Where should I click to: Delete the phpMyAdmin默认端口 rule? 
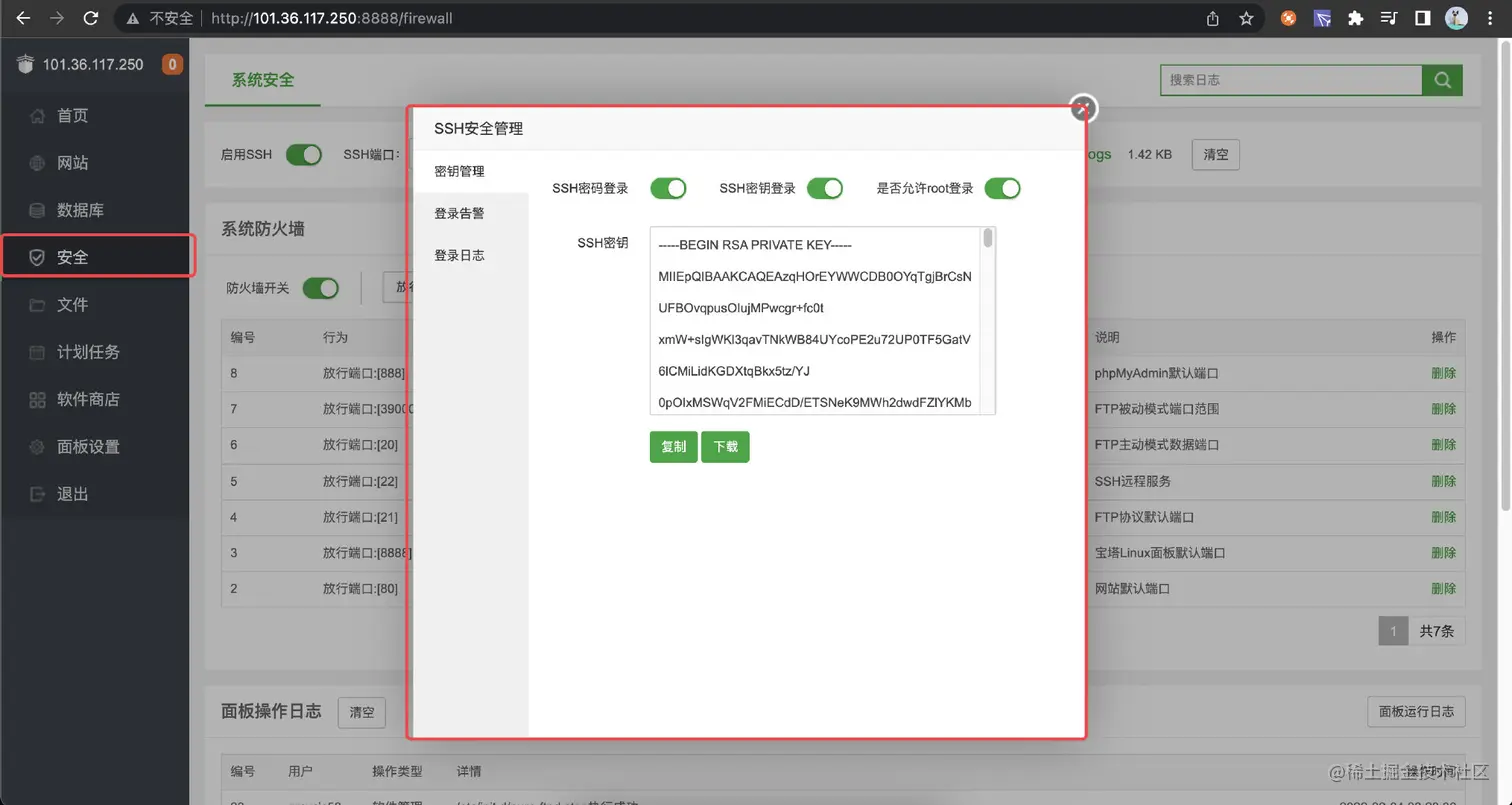coord(1443,373)
